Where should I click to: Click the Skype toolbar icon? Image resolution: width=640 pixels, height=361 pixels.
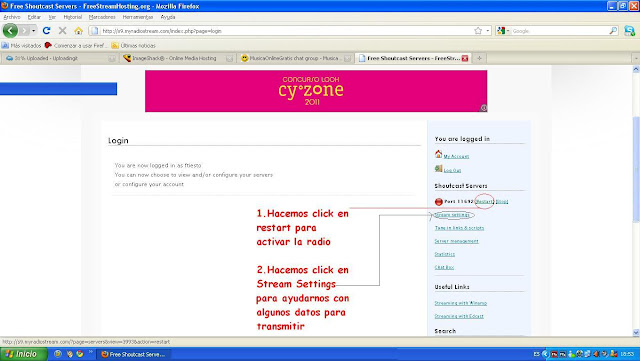click(629, 31)
